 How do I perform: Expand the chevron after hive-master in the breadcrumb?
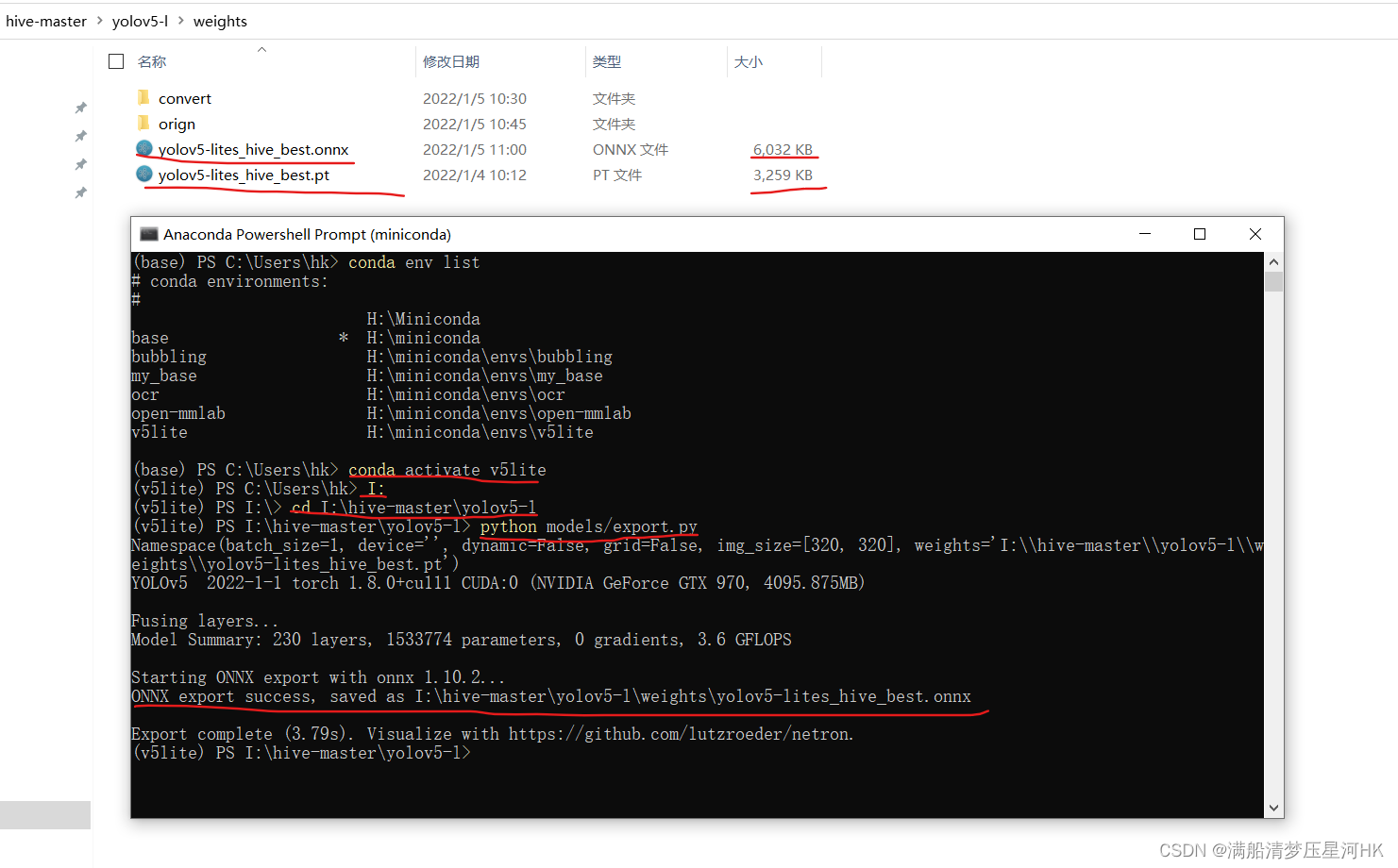(99, 21)
